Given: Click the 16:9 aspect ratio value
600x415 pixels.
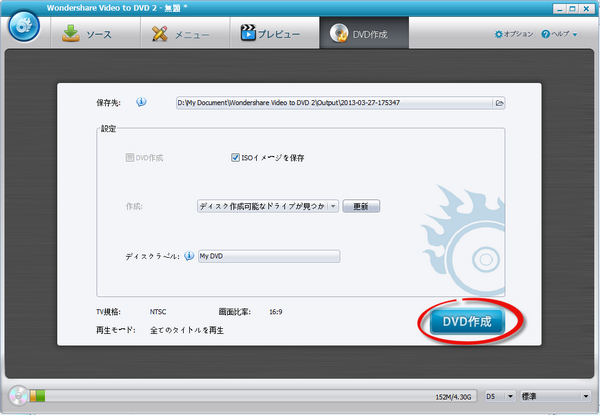Looking at the screenshot, I should 276,312.
